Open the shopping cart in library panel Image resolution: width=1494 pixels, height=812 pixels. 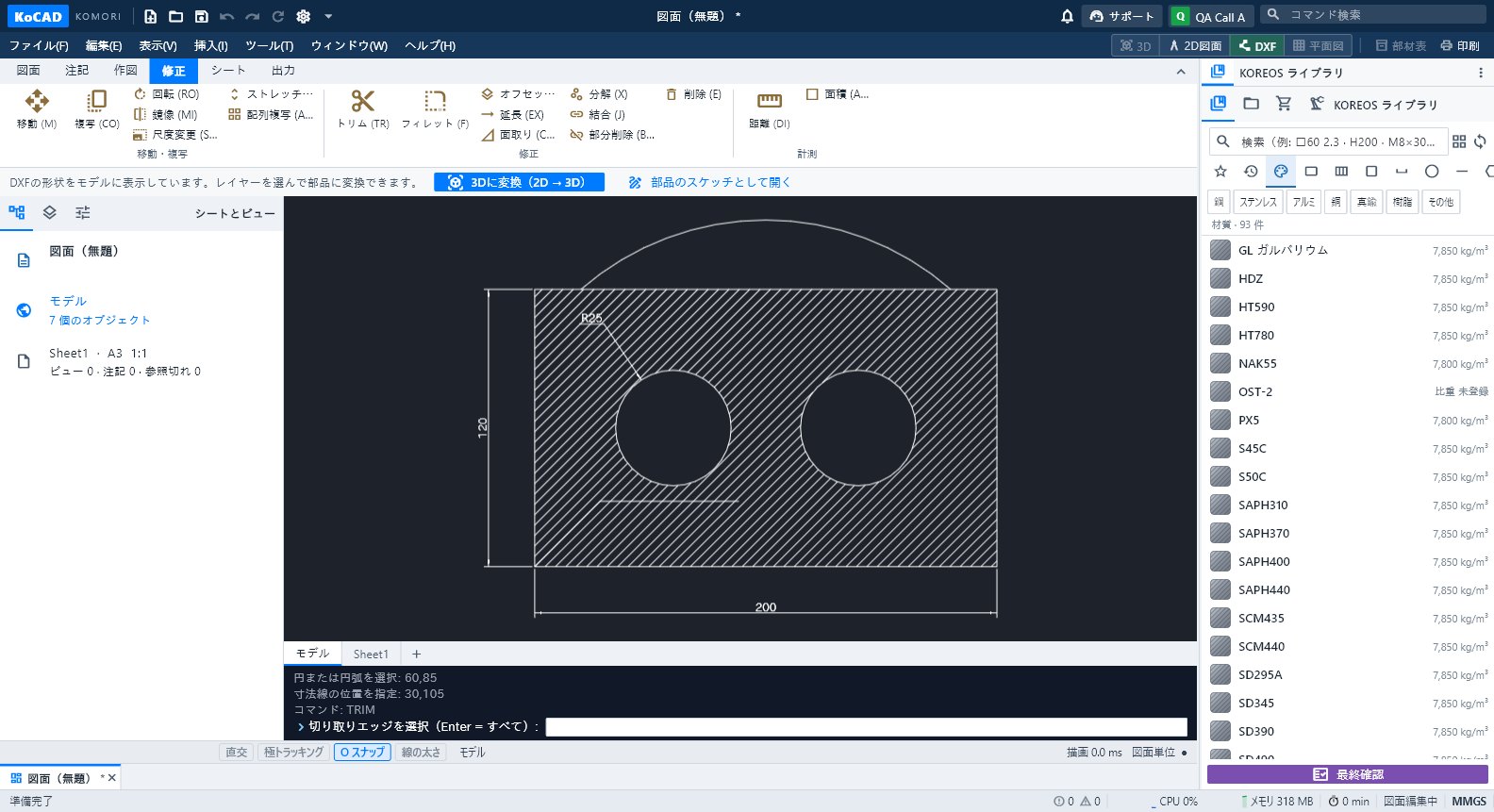point(1283,104)
